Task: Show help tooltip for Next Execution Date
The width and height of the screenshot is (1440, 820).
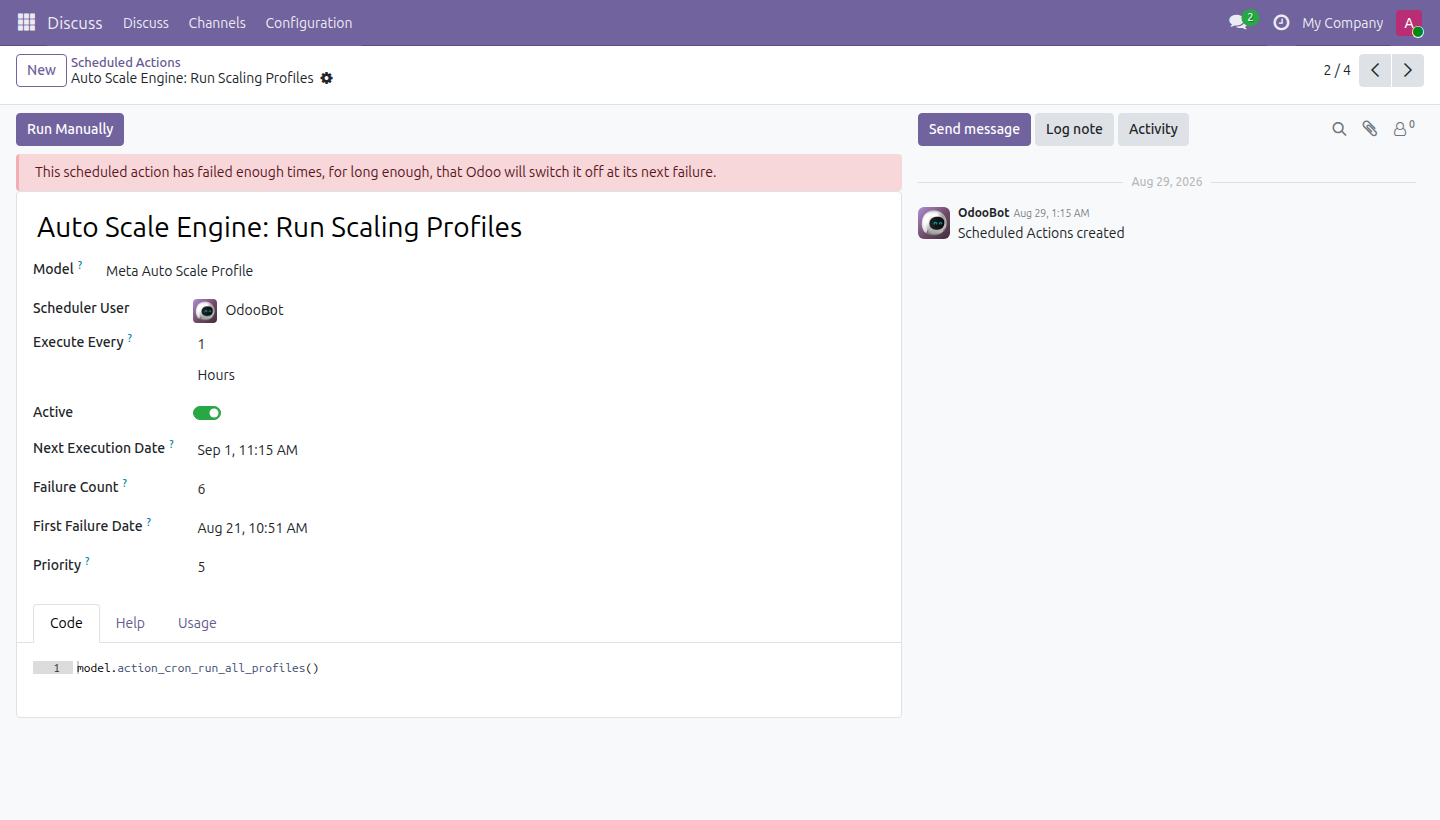Action: pyautogui.click(x=171, y=444)
